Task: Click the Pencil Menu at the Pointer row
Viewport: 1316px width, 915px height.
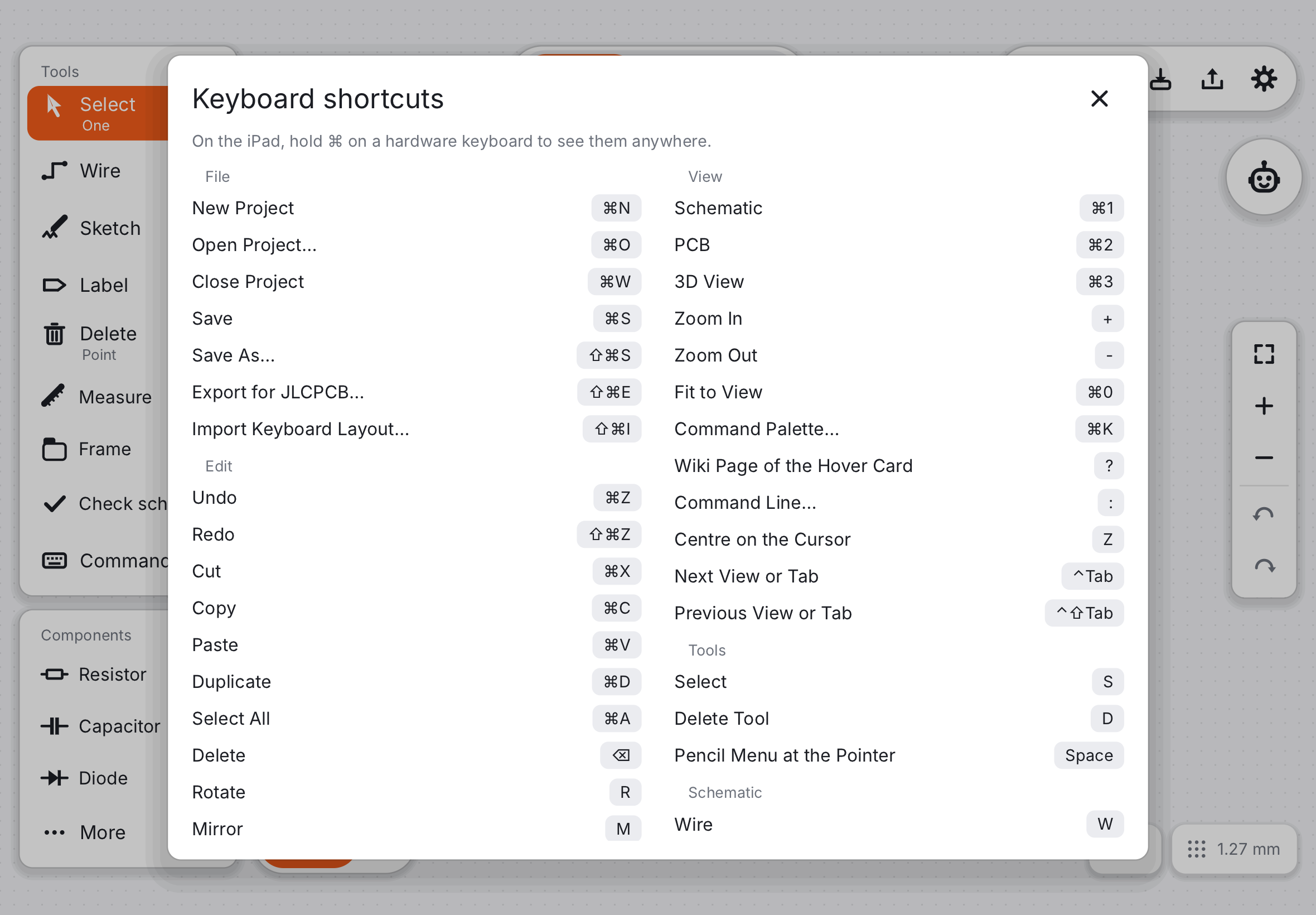Action: [898, 755]
